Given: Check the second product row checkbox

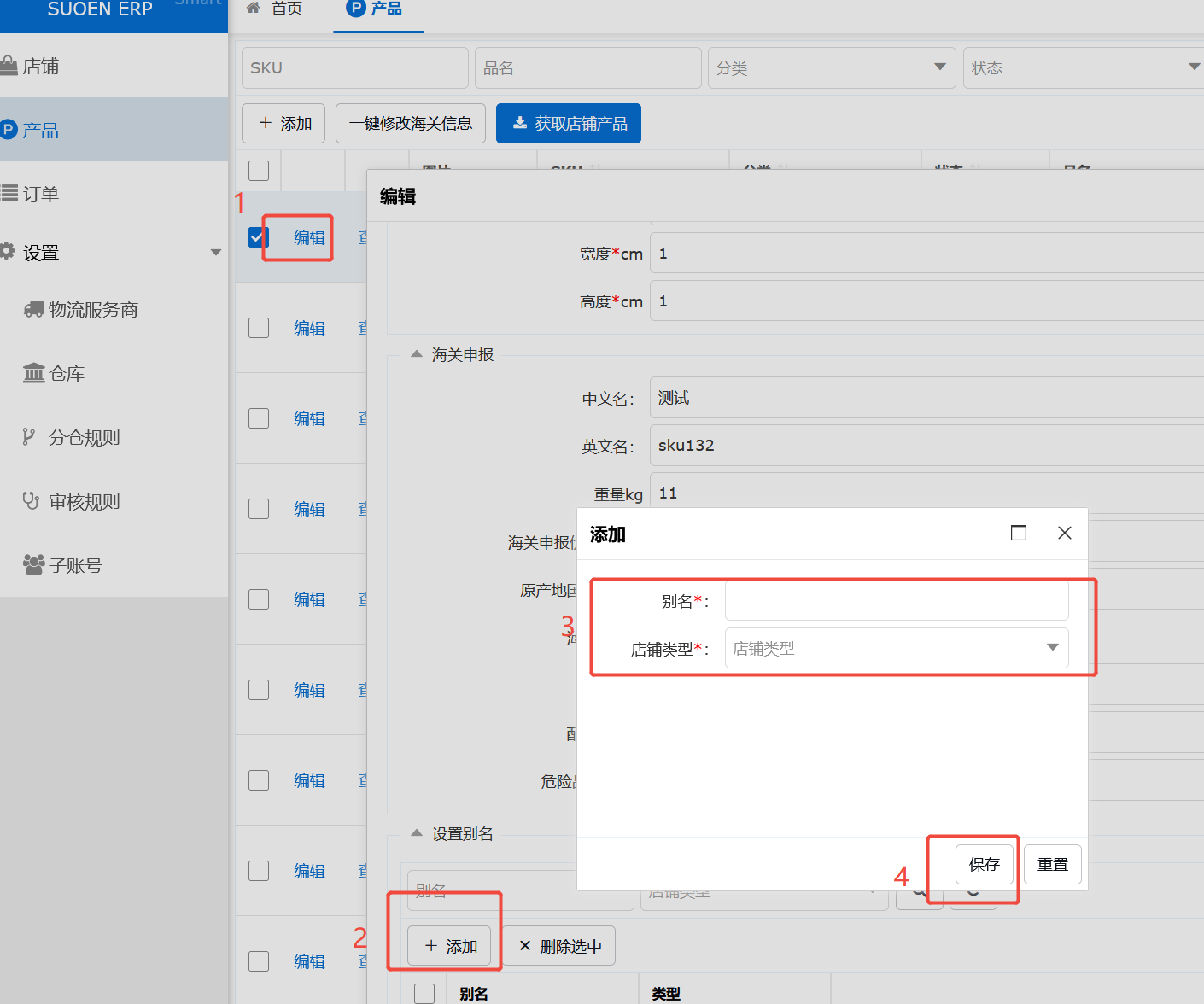Looking at the screenshot, I should point(258,327).
